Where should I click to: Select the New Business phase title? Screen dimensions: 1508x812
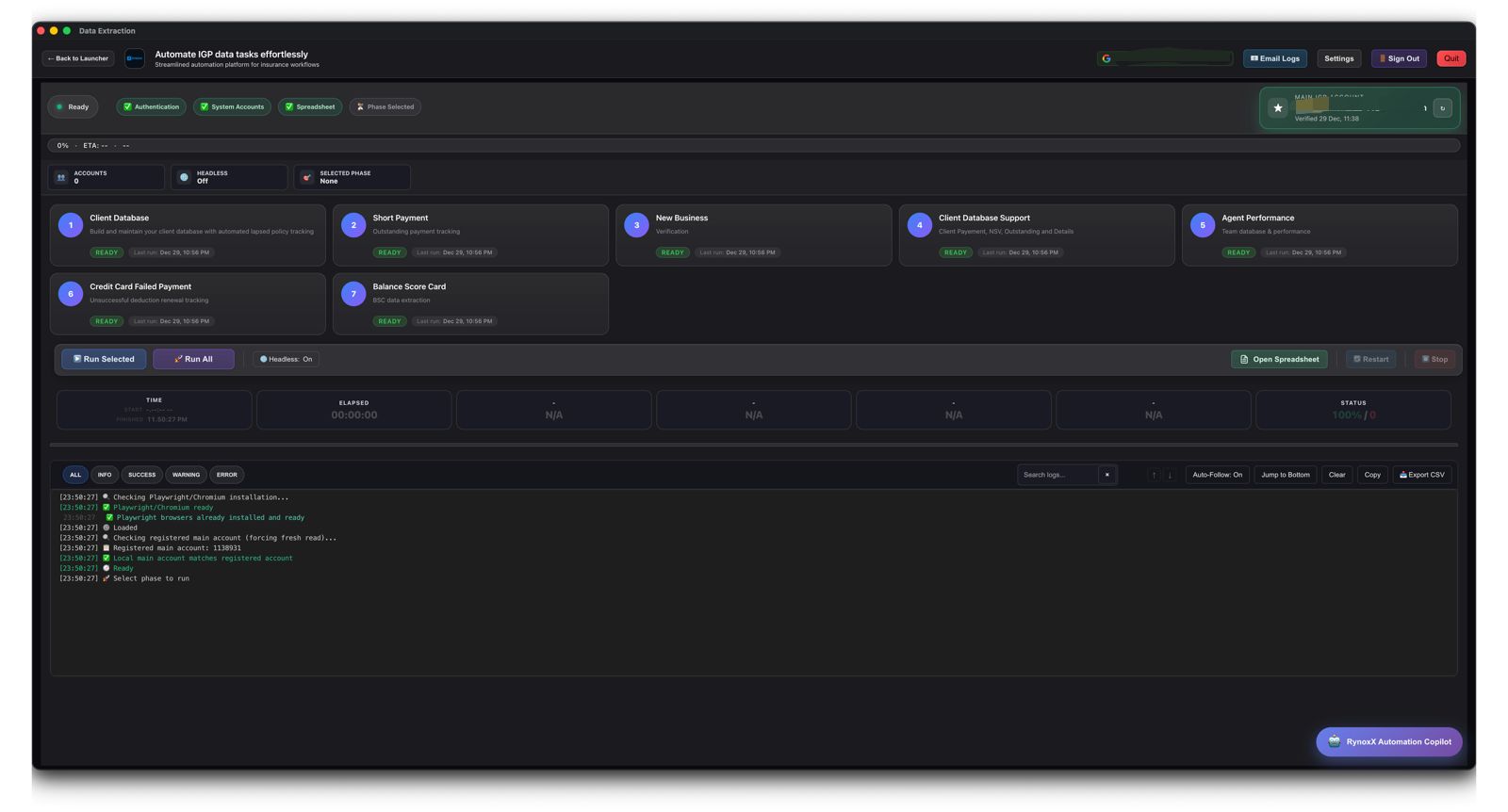(681, 218)
